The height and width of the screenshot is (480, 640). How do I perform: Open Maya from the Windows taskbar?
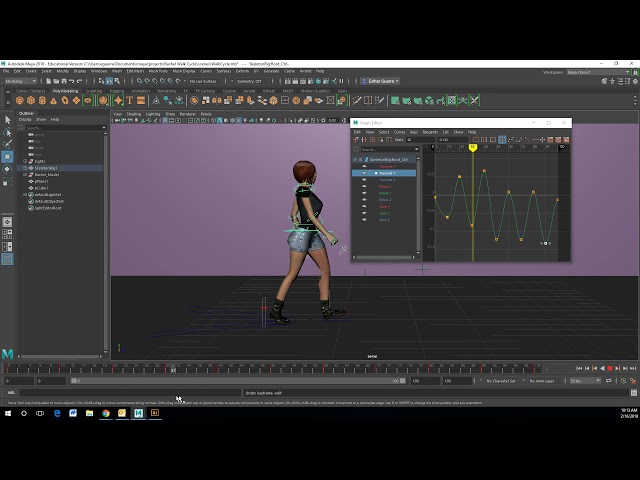[x=138, y=413]
